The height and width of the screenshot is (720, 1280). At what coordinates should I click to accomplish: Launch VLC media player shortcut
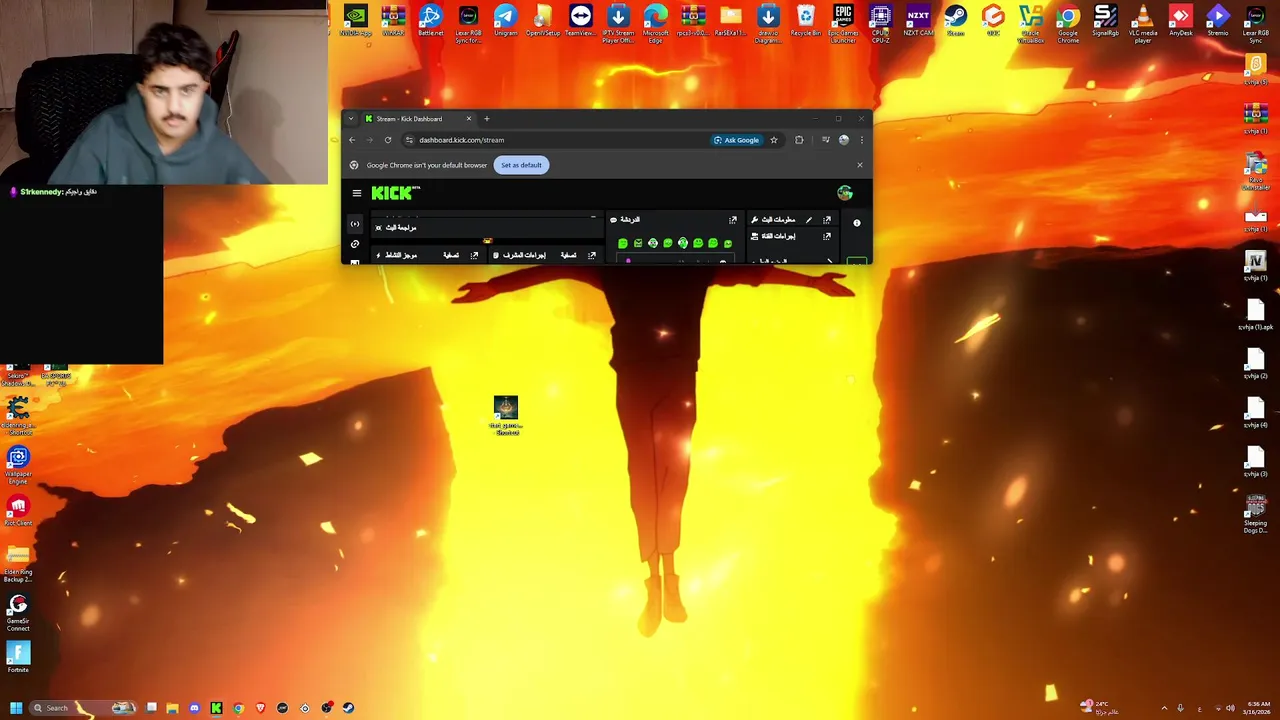pos(1143,24)
